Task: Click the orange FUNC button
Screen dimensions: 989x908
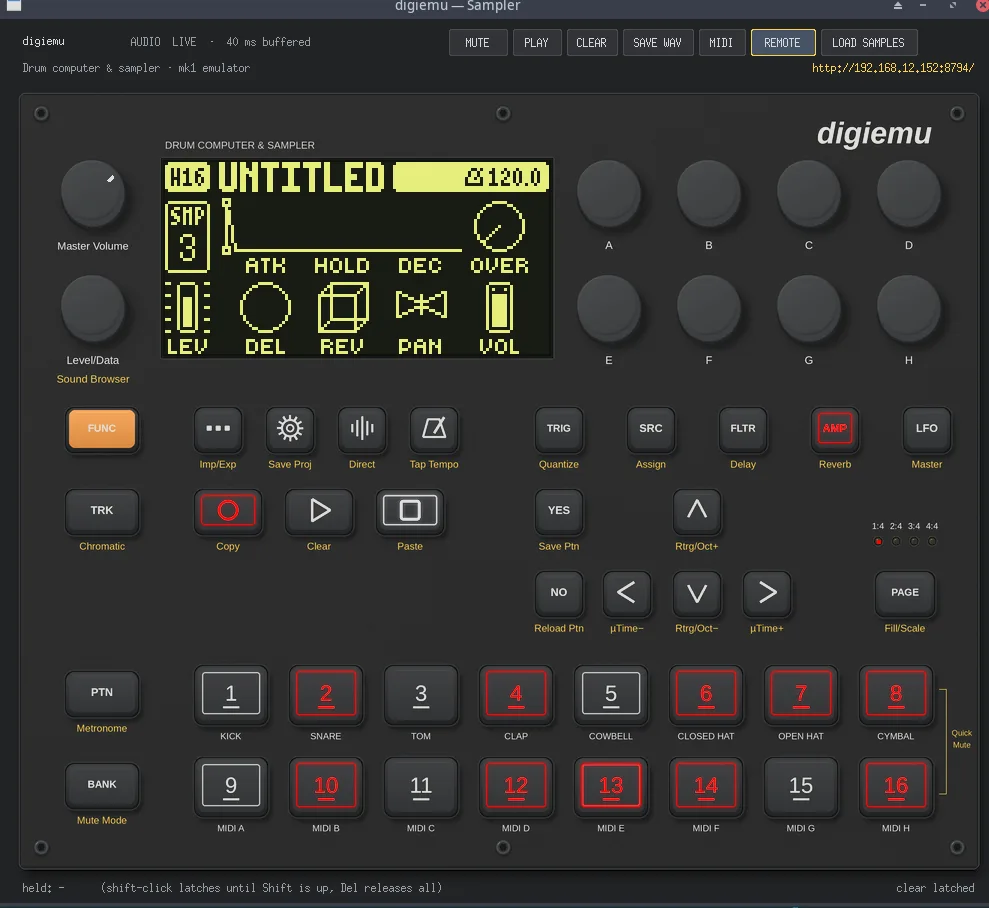Action: (x=102, y=429)
